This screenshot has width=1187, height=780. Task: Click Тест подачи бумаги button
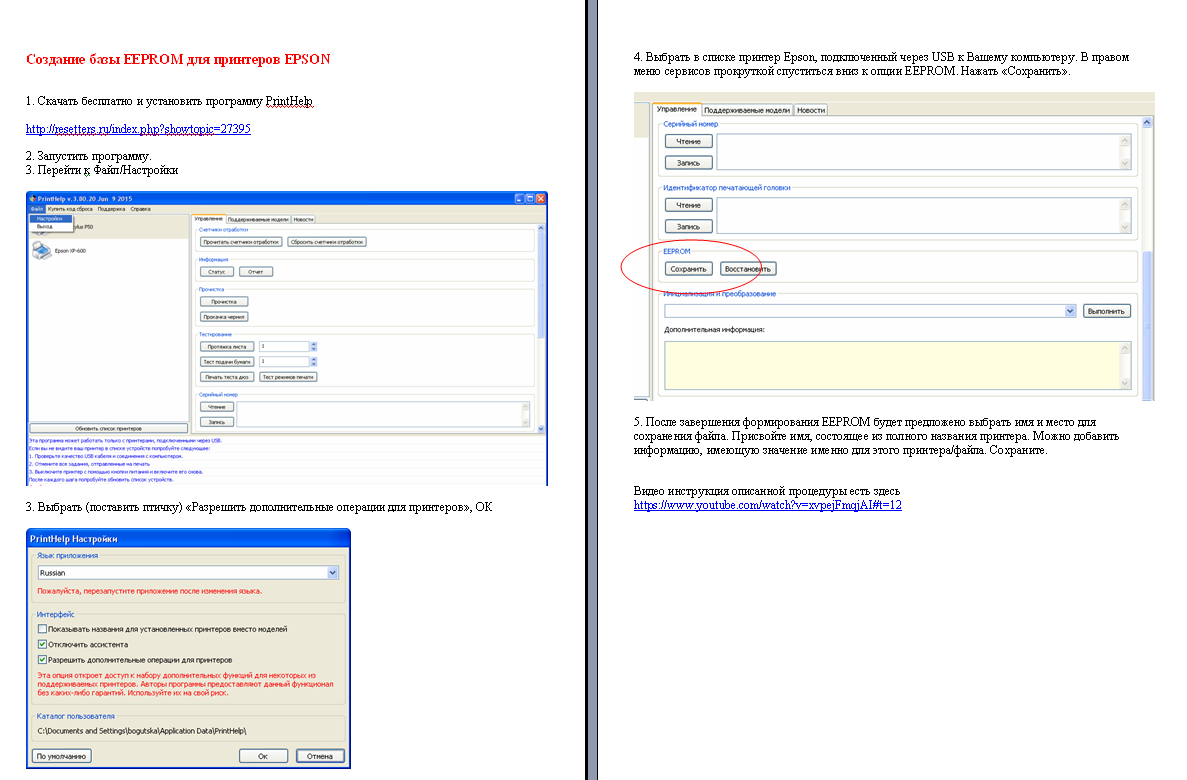tap(227, 361)
